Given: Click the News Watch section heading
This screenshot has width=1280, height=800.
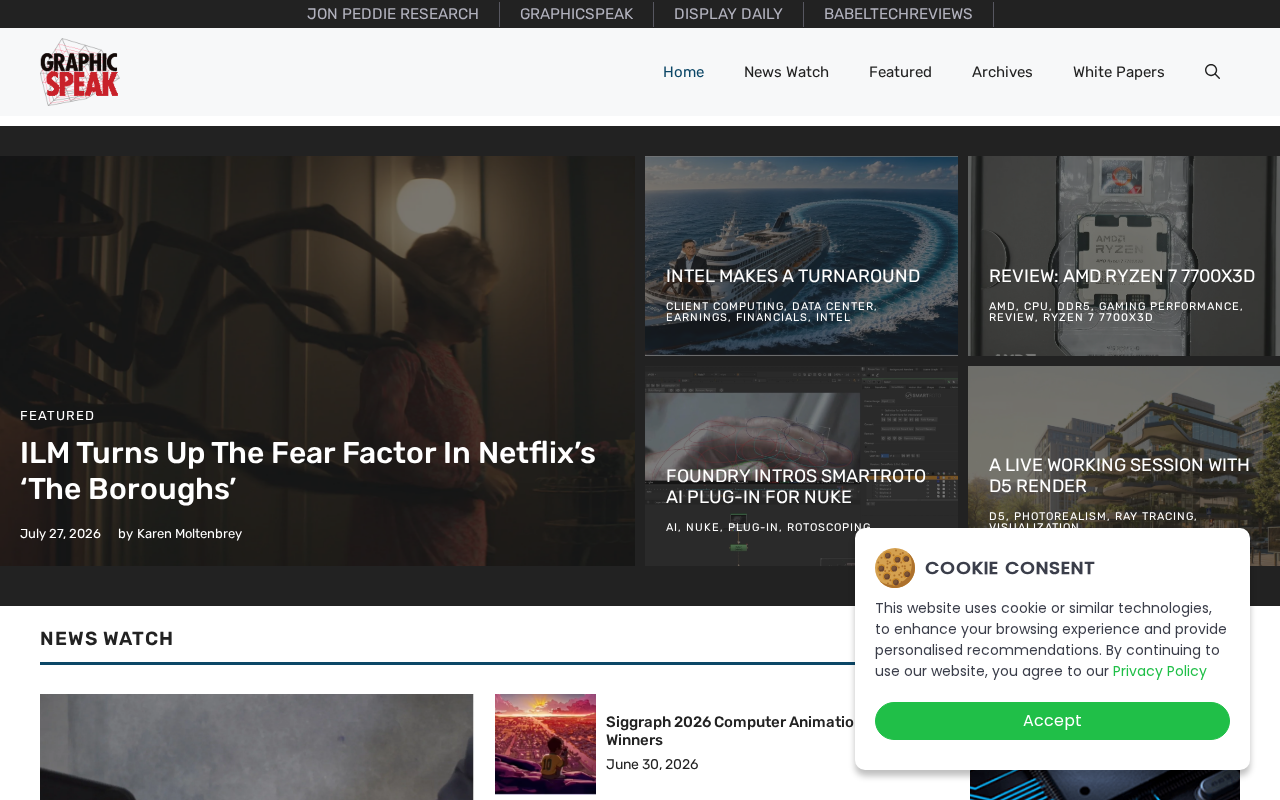Looking at the screenshot, I should point(107,639).
